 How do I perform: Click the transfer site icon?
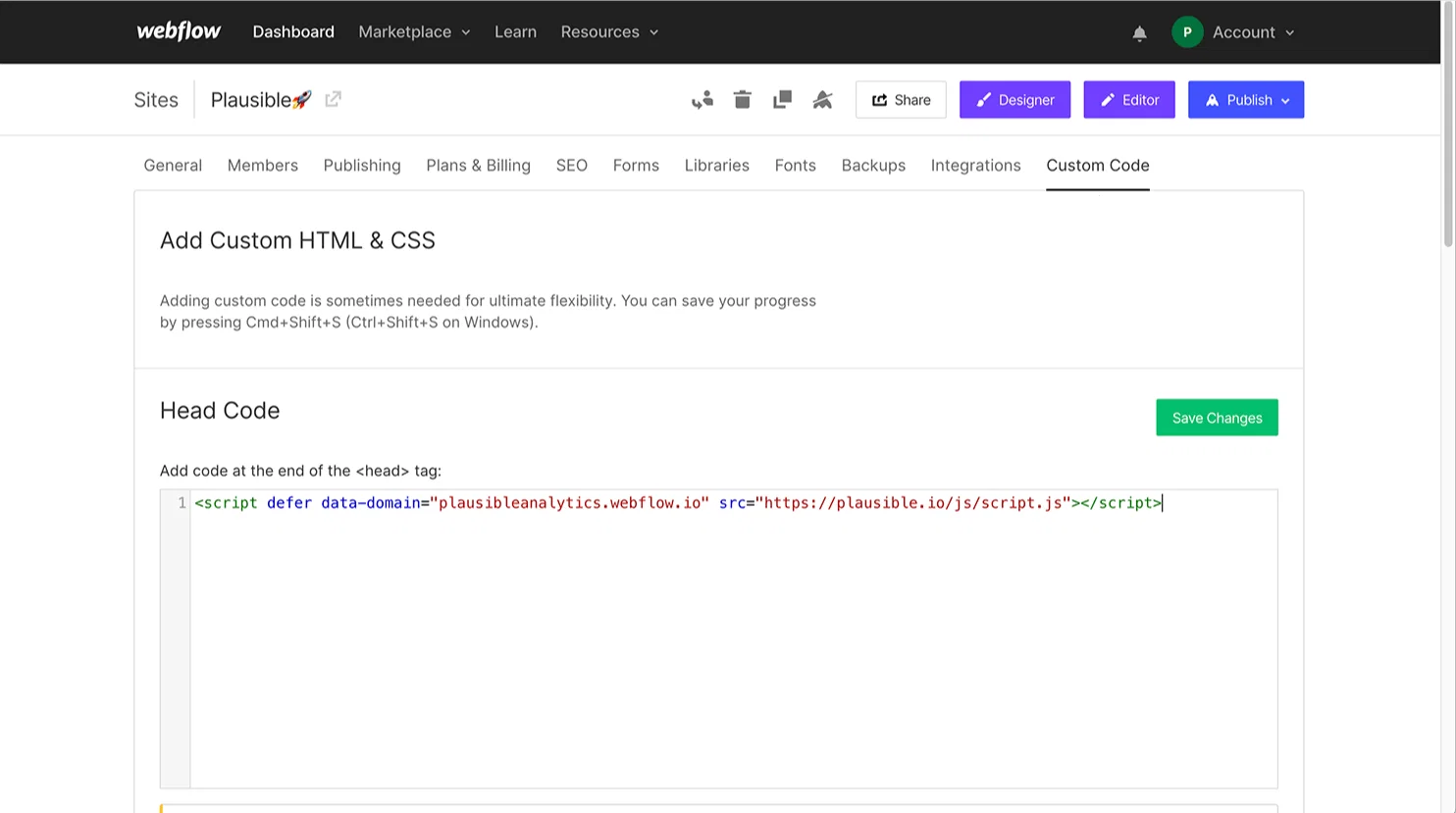point(702,100)
